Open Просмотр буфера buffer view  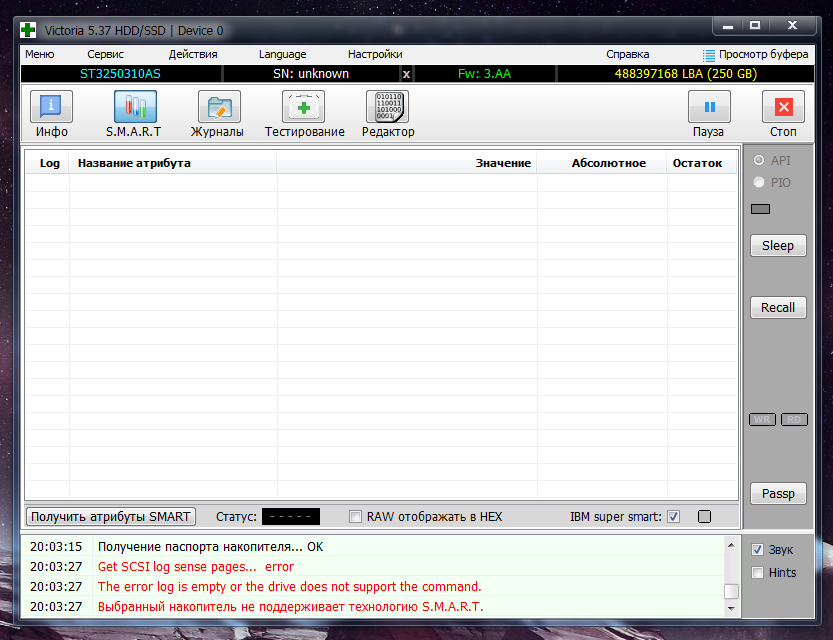pyautogui.click(x=755, y=54)
